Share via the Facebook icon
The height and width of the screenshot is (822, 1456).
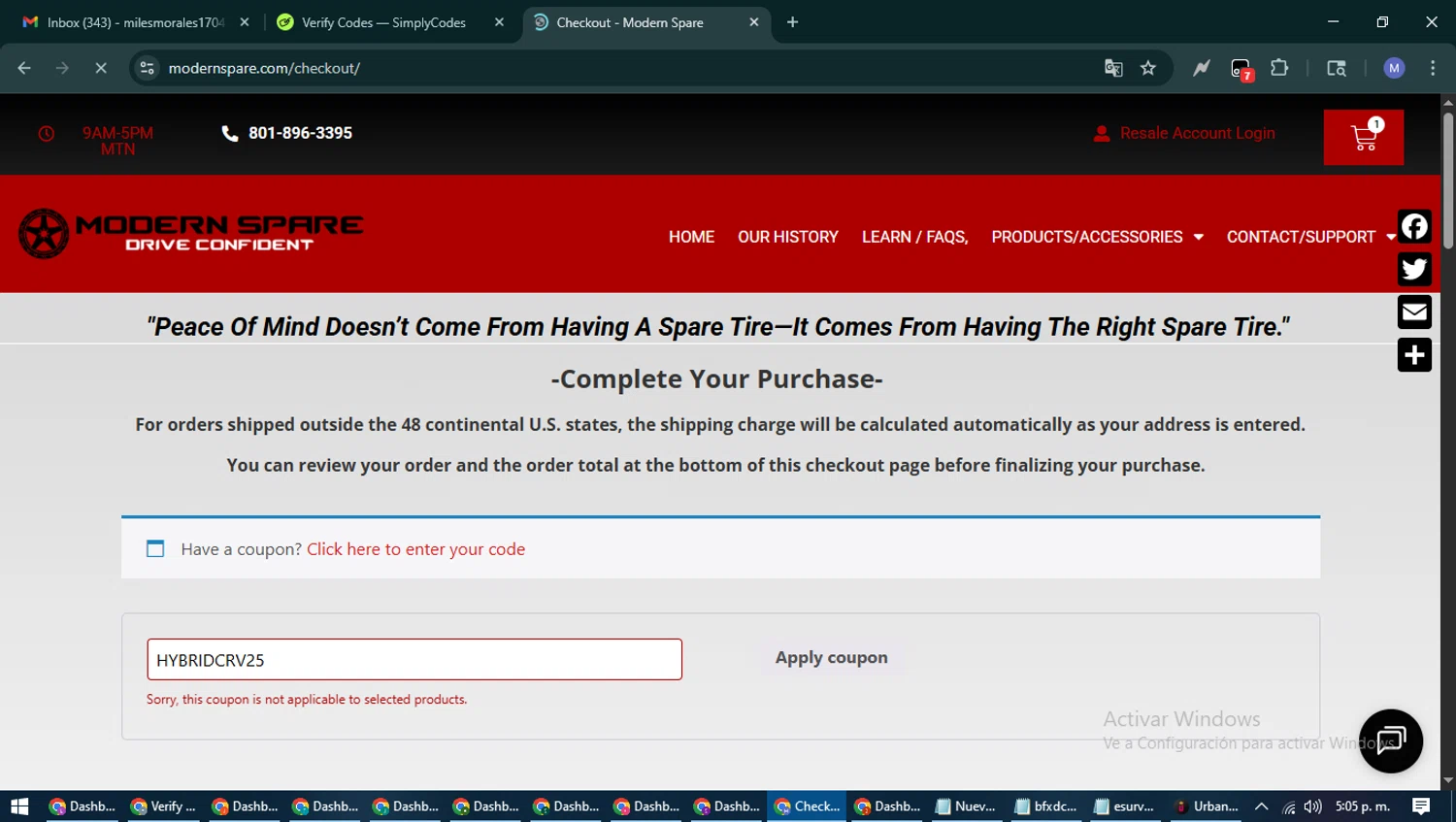1414,226
